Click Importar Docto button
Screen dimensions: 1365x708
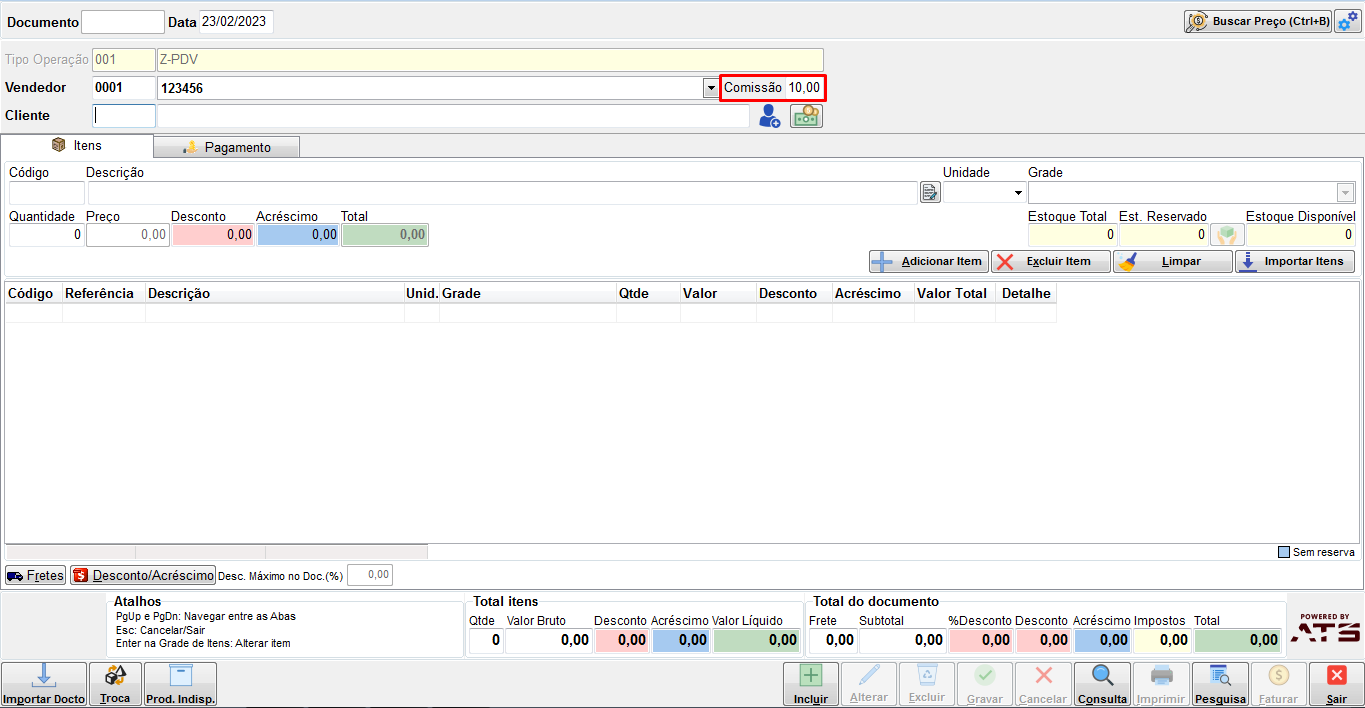pos(44,684)
